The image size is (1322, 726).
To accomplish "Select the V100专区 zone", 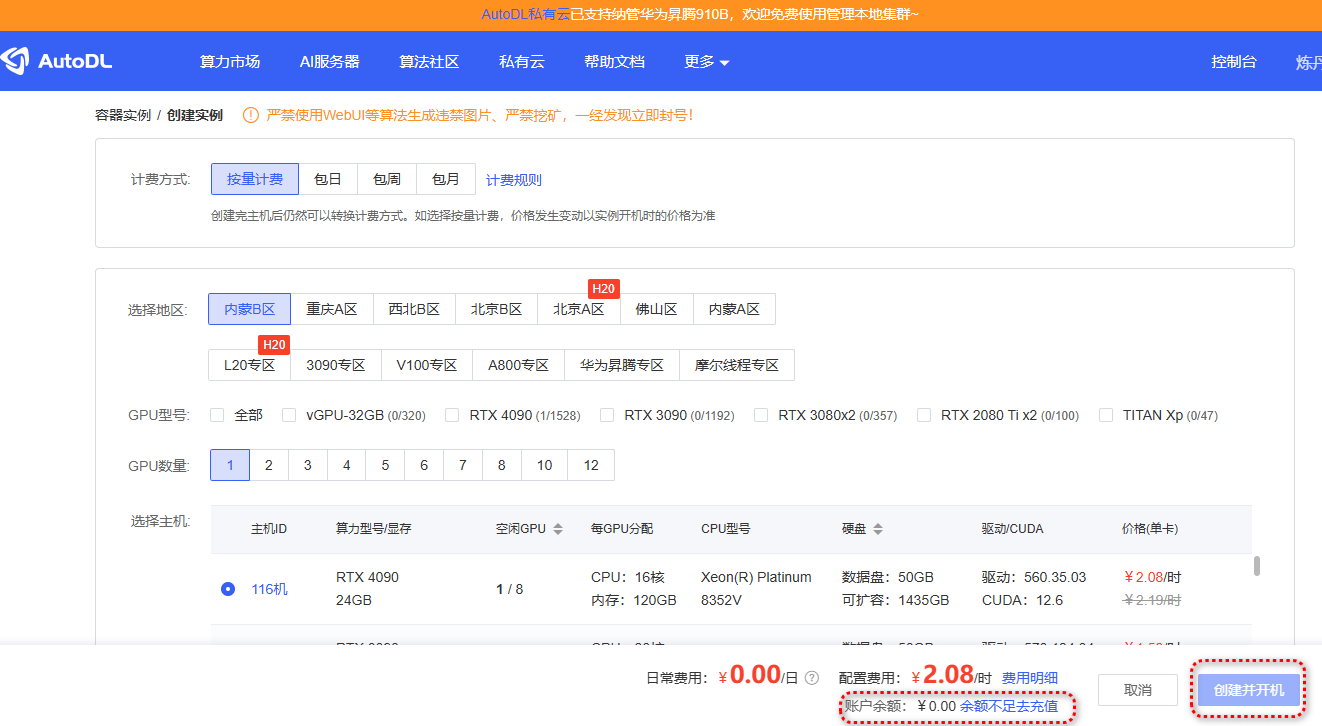I will coord(427,365).
